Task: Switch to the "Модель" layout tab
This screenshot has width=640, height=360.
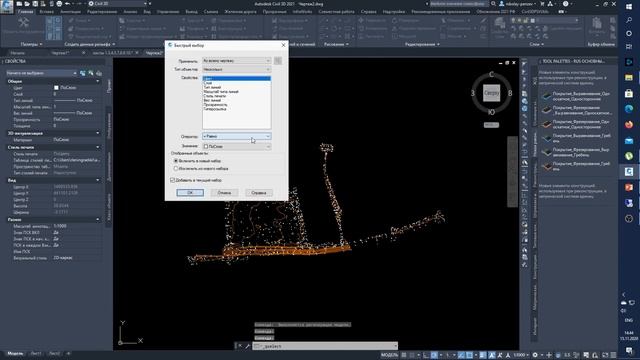Action: [15, 353]
